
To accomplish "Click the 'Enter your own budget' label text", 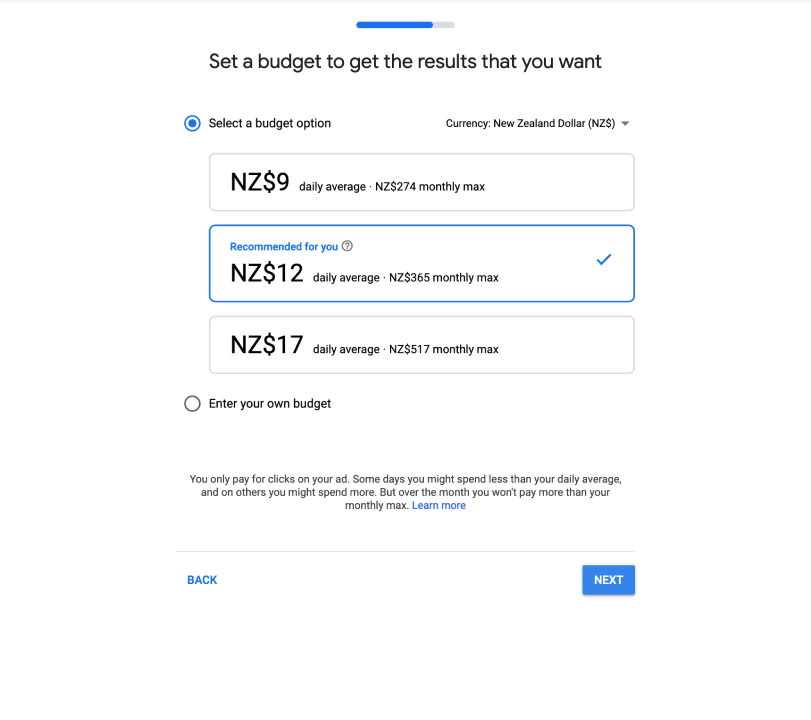I will click(x=269, y=403).
